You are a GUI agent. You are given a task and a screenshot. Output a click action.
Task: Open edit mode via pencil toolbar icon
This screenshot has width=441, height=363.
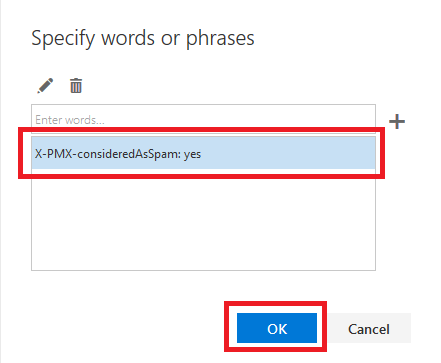coord(45,86)
